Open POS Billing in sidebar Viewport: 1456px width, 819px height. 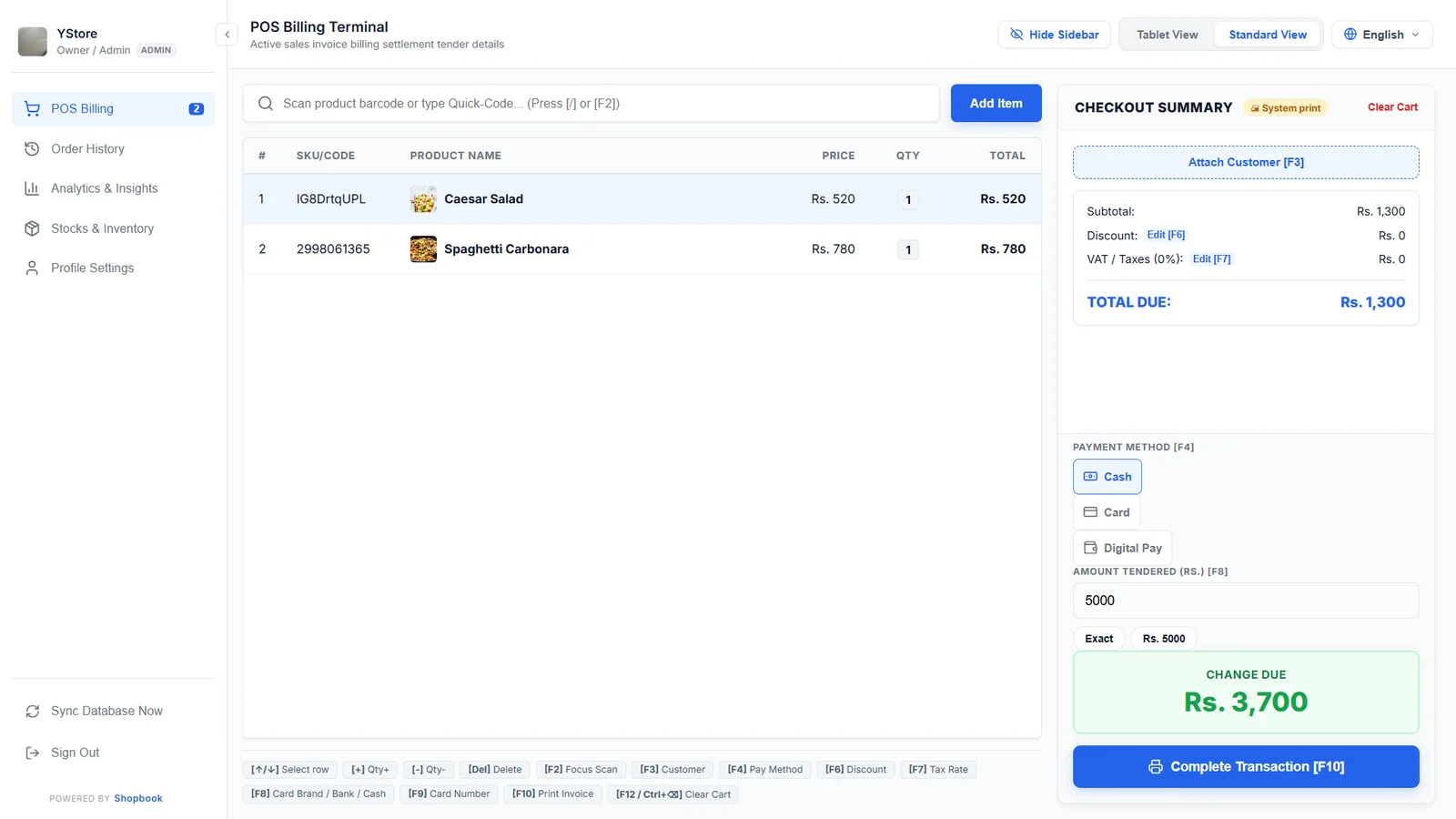click(x=113, y=108)
